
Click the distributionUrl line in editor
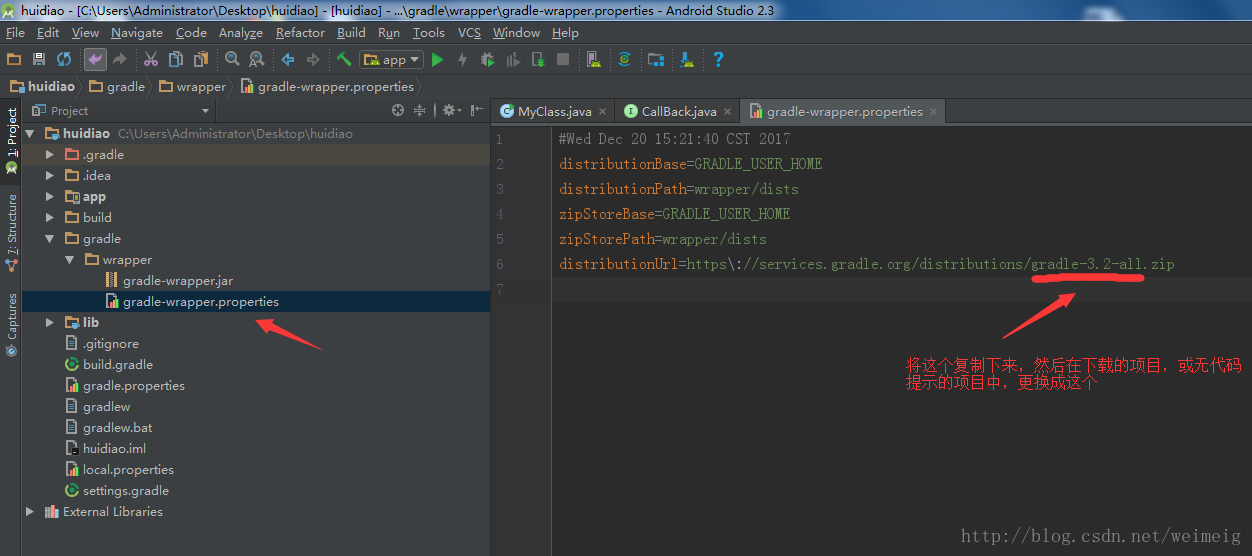866,264
